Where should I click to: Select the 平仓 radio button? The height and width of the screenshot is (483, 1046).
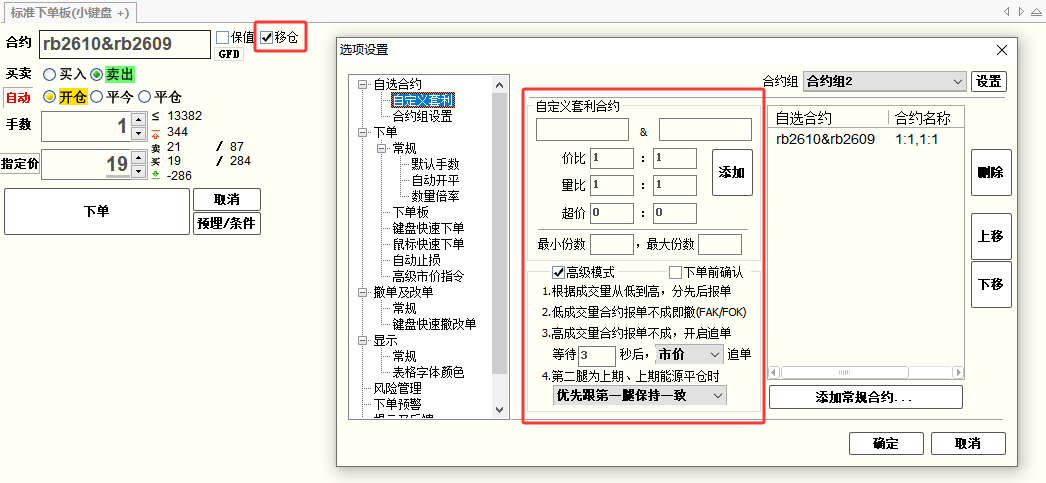point(145,97)
